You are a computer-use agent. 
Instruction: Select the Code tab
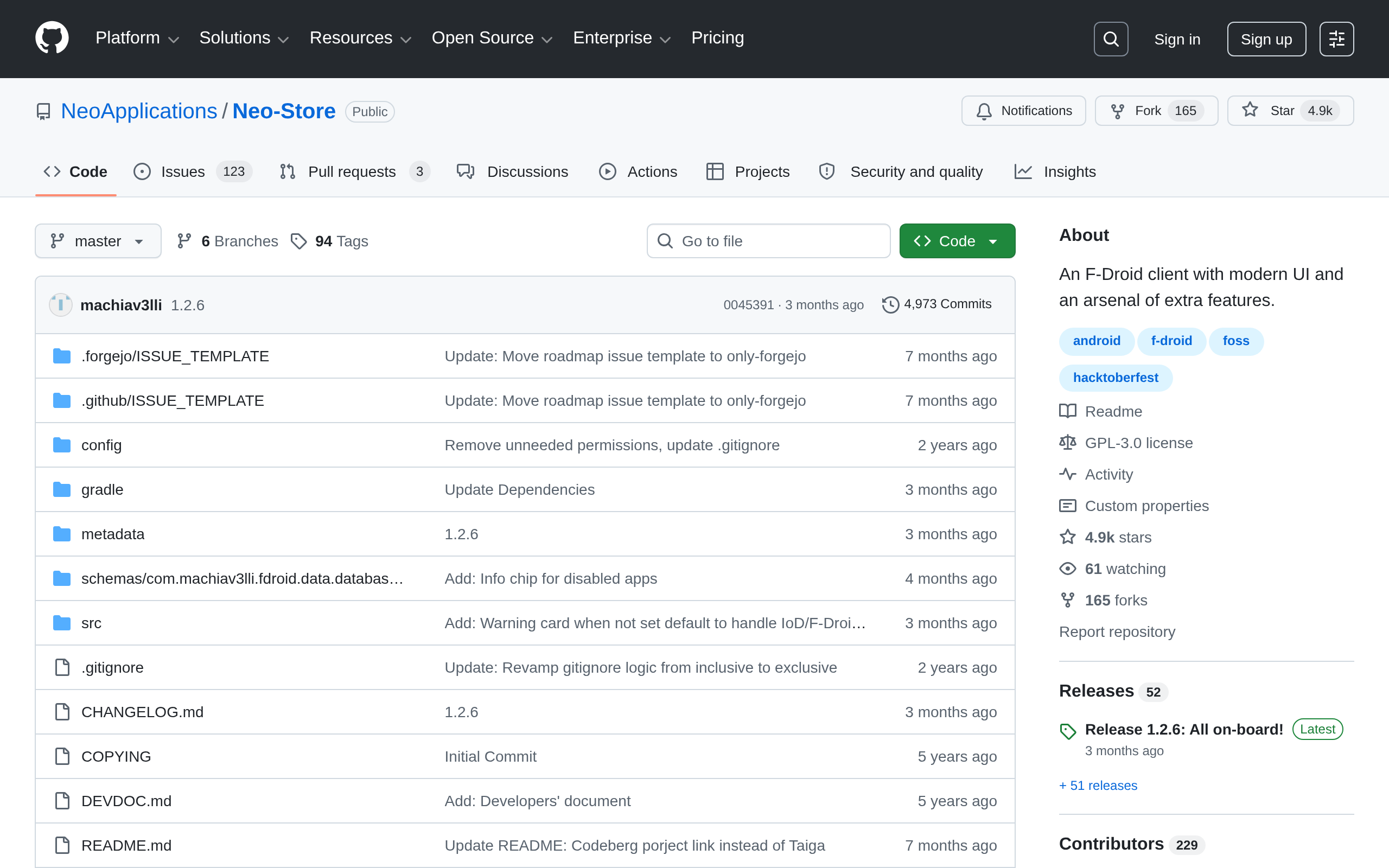point(76,171)
